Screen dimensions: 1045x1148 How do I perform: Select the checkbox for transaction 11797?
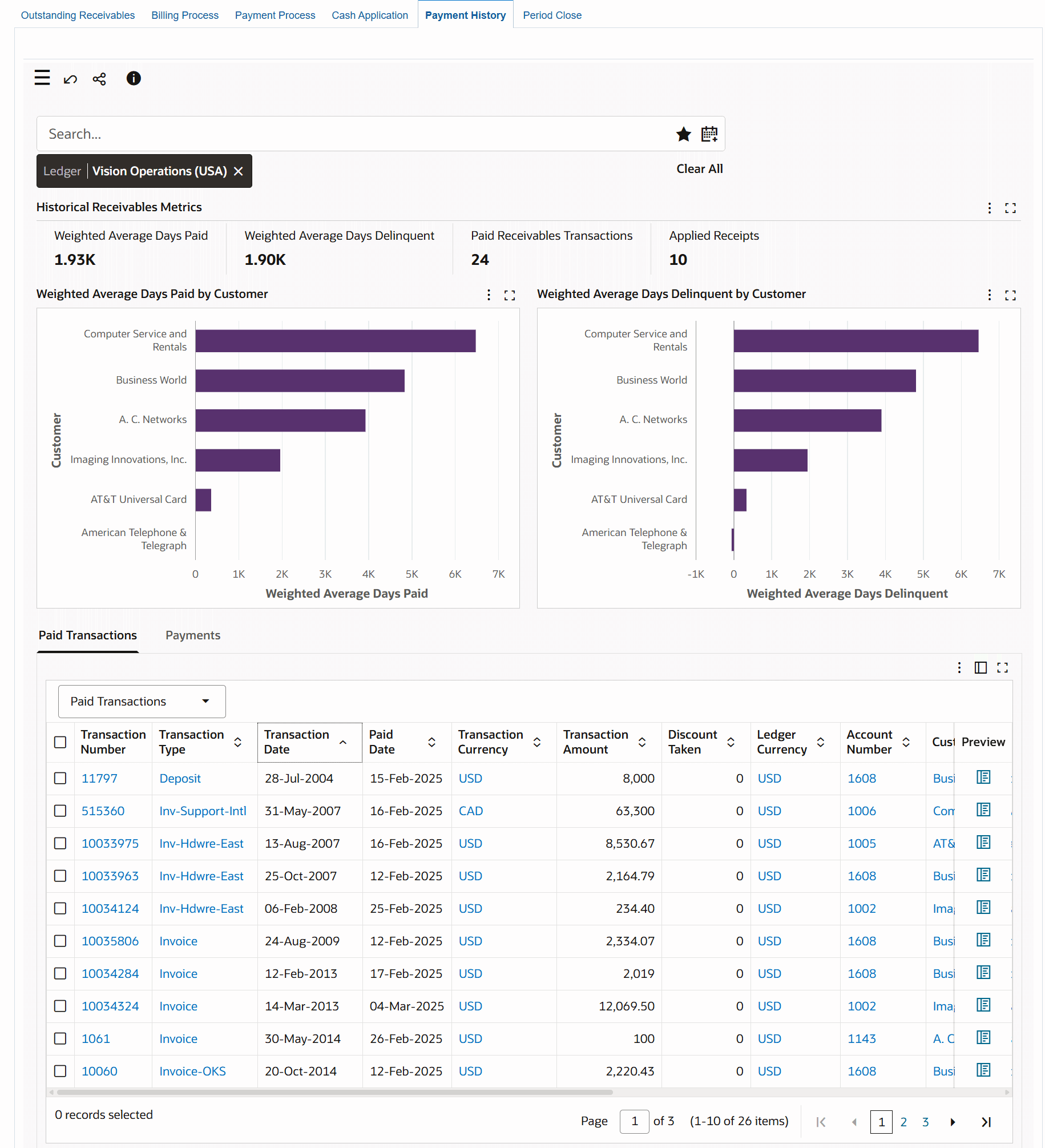pos(60,778)
